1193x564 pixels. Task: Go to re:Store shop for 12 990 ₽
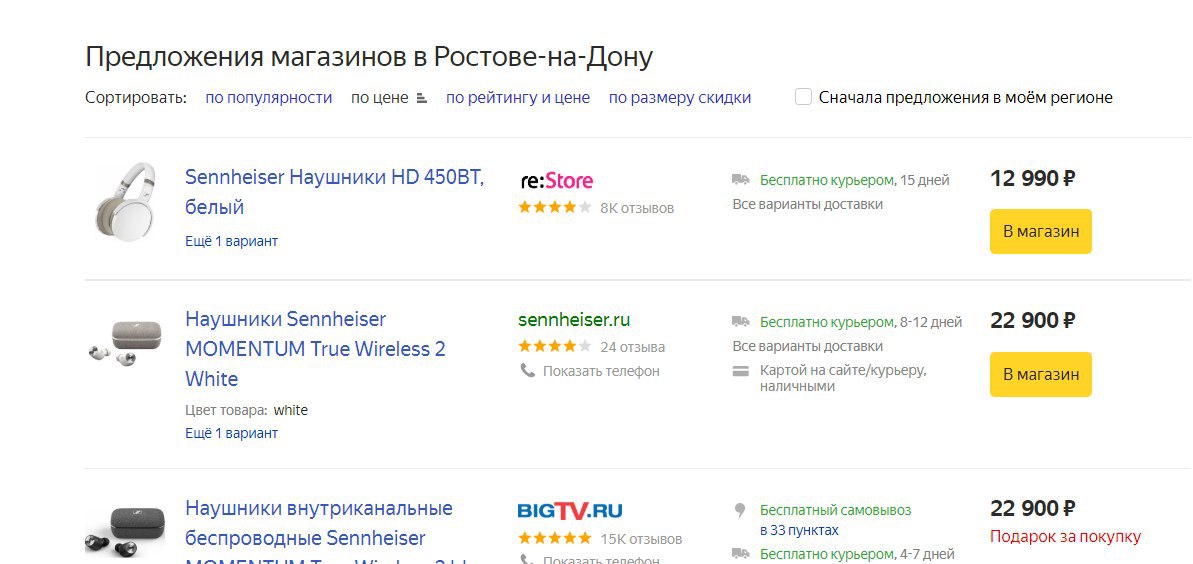pos(1040,231)
